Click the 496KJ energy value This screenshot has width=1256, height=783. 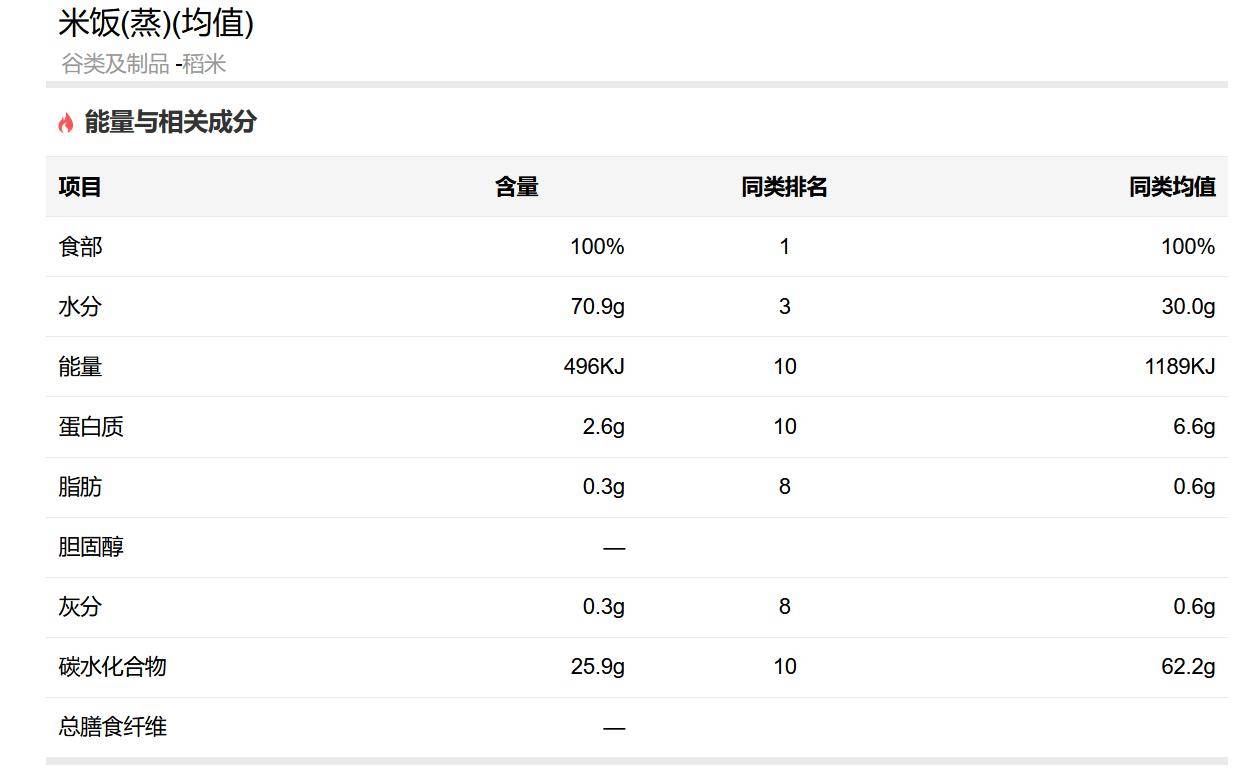(594, 366)
